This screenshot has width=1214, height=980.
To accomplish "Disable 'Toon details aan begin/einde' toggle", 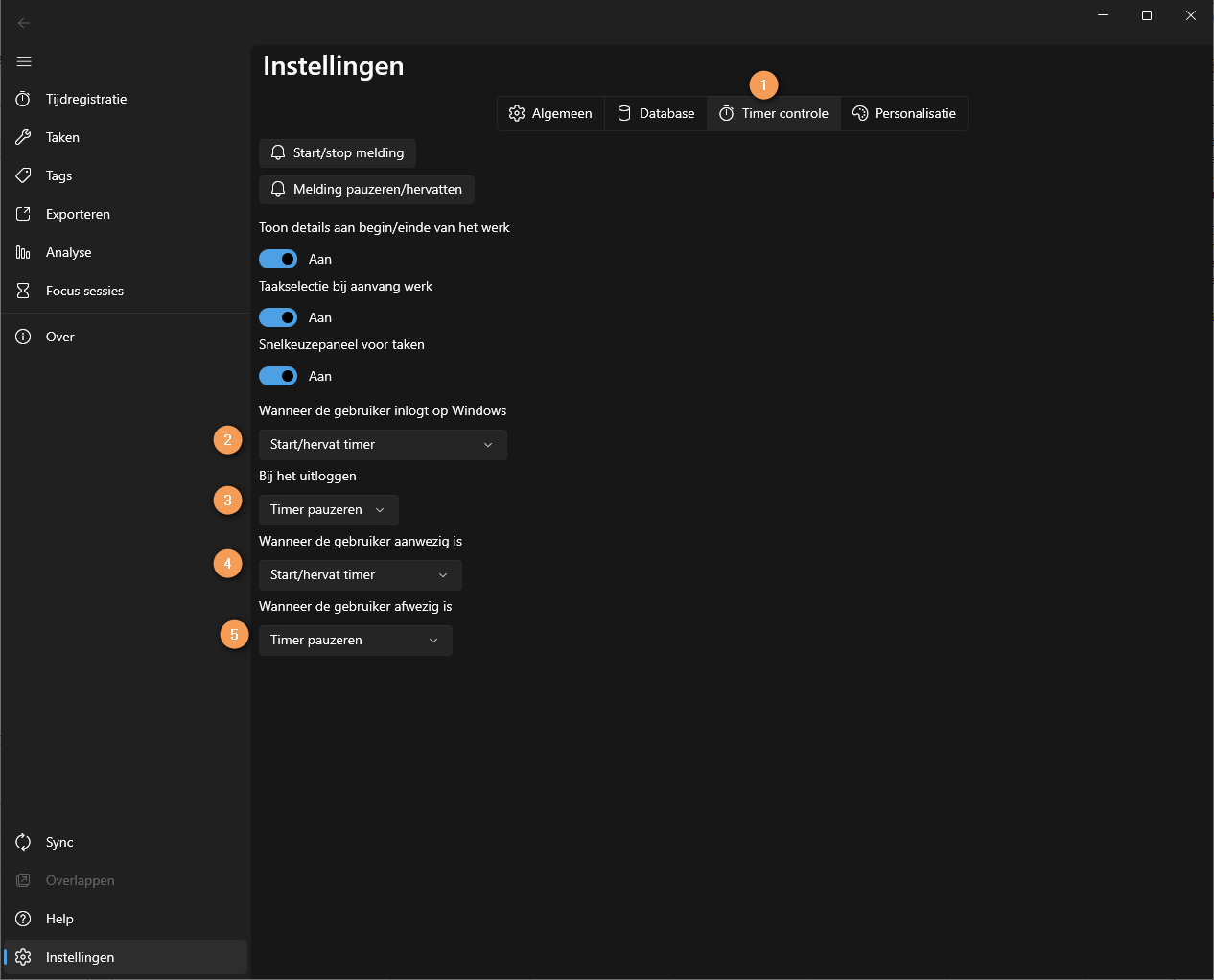I will [278, 259].
